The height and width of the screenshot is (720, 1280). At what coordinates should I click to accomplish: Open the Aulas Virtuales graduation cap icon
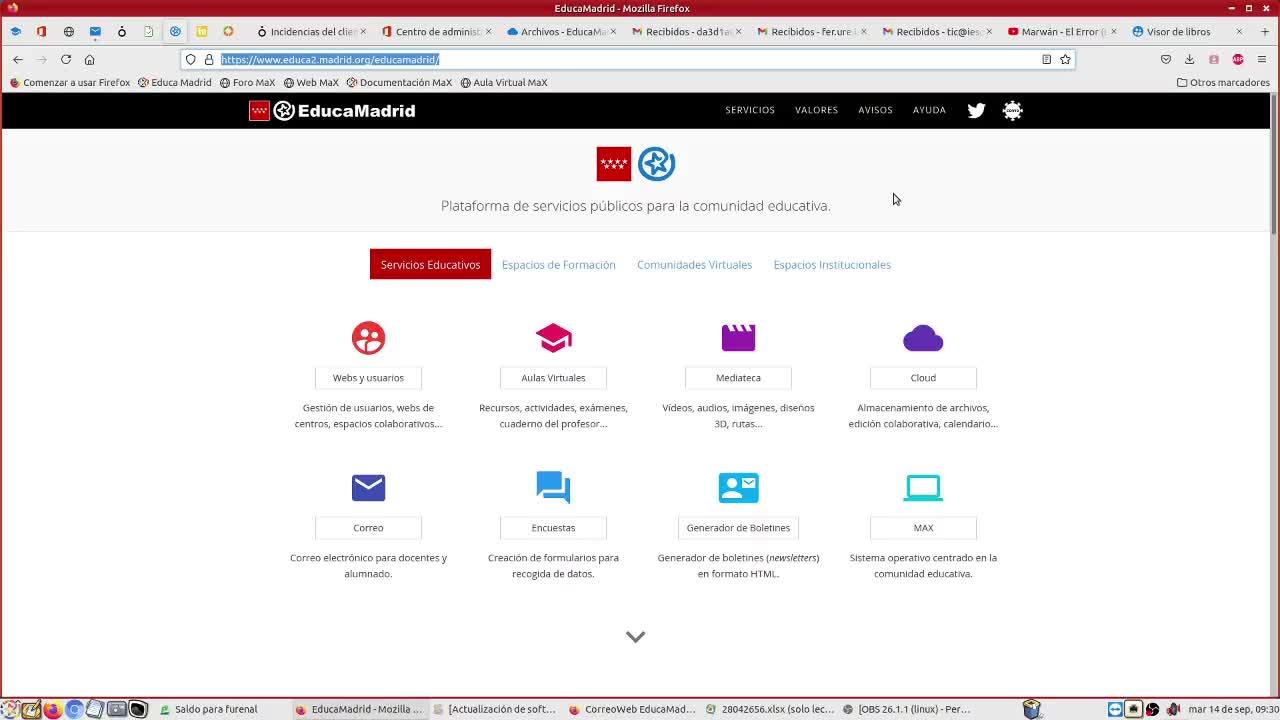553,338
